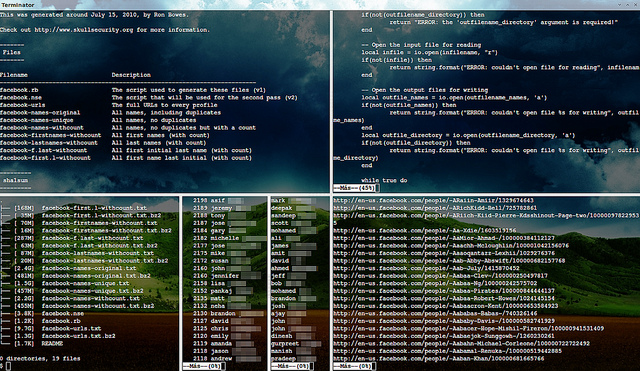
Task: Click '--Más--(0%)' prompt in URL pane
Action: [x=353, y=367]
